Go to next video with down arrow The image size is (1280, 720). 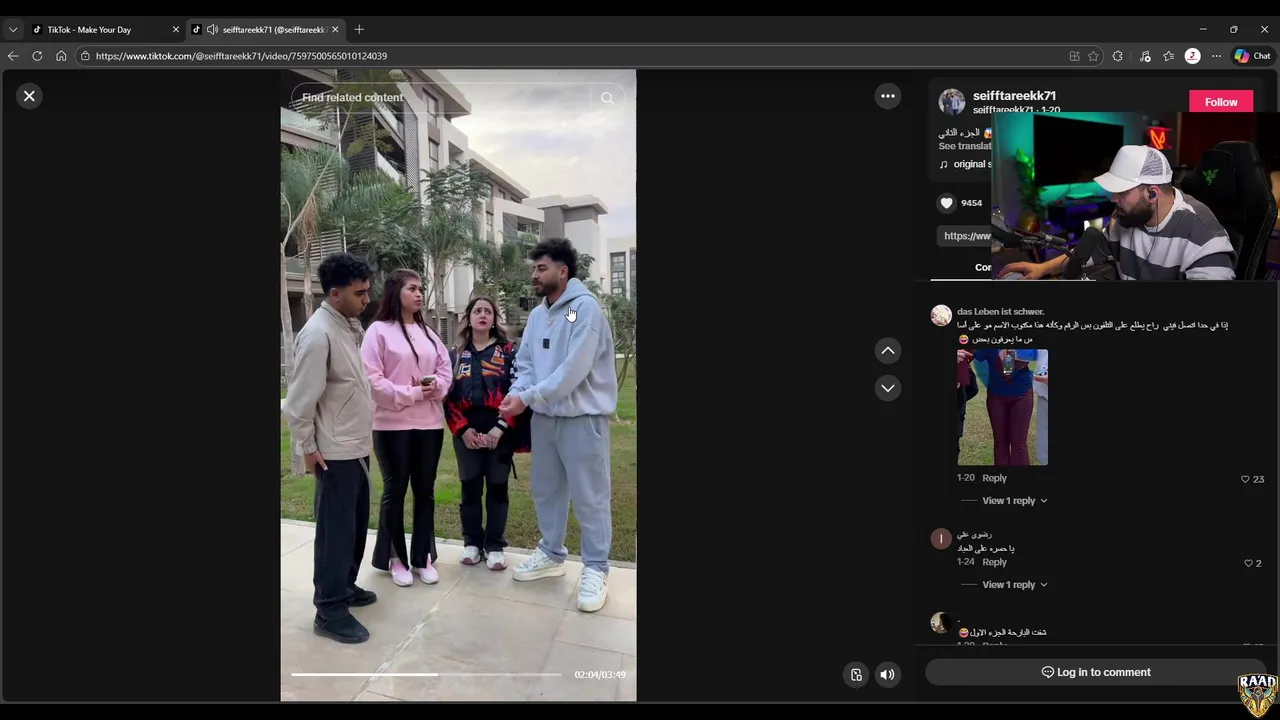coord(887,388)
